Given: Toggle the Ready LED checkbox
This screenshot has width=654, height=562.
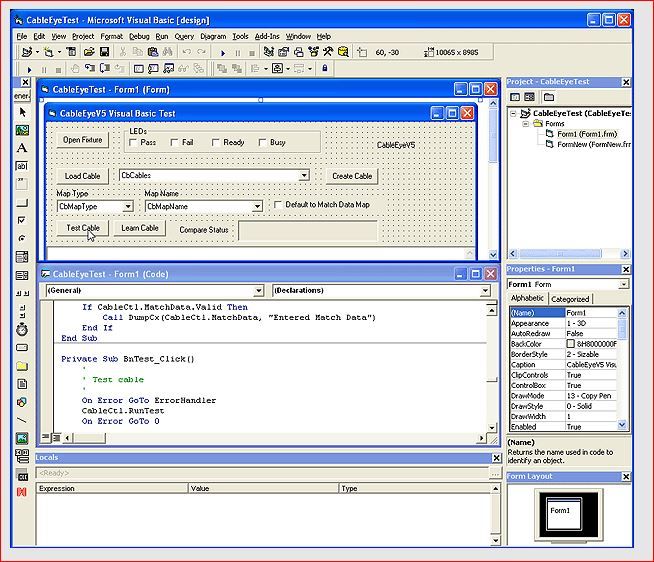Looking at the screenshot, I should click(216, 143).
